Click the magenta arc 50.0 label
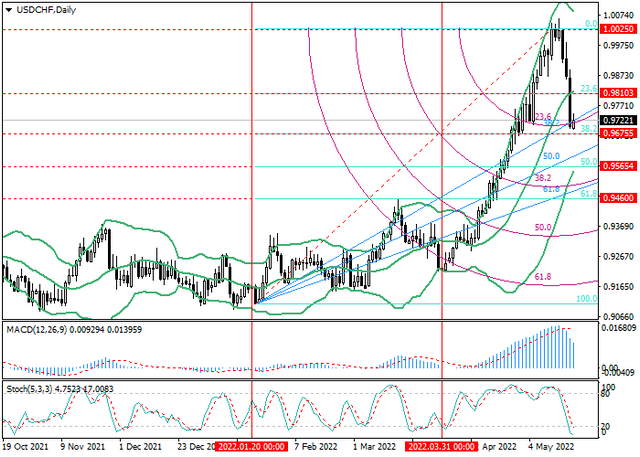The width and height of the screenshot is (640, 457). pyautogui.click(x=543, y=227)
